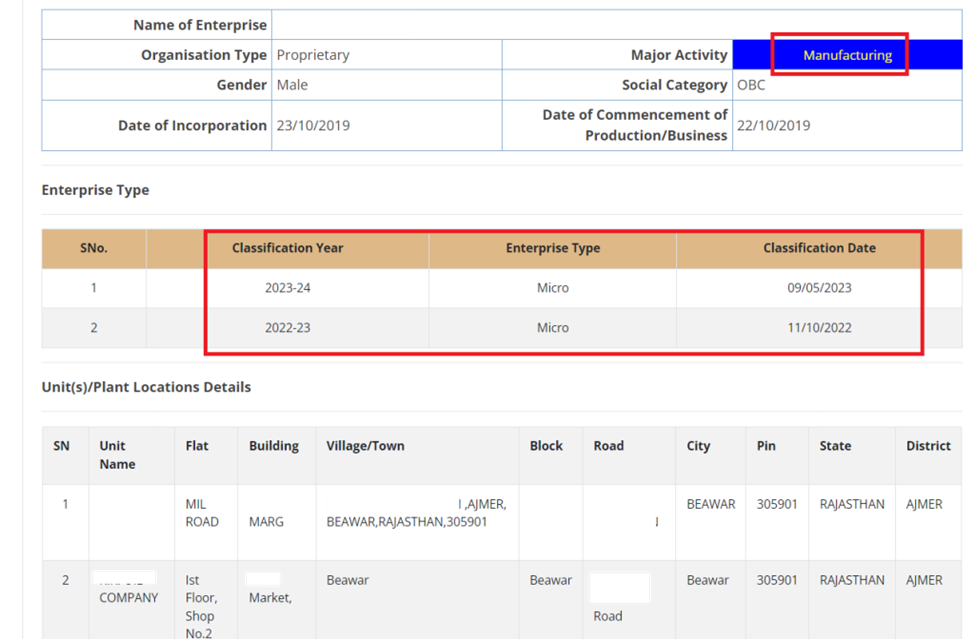The width and height of the screenshot is (975, 639).
Task: Click the District column header
Action: point(928,446)
